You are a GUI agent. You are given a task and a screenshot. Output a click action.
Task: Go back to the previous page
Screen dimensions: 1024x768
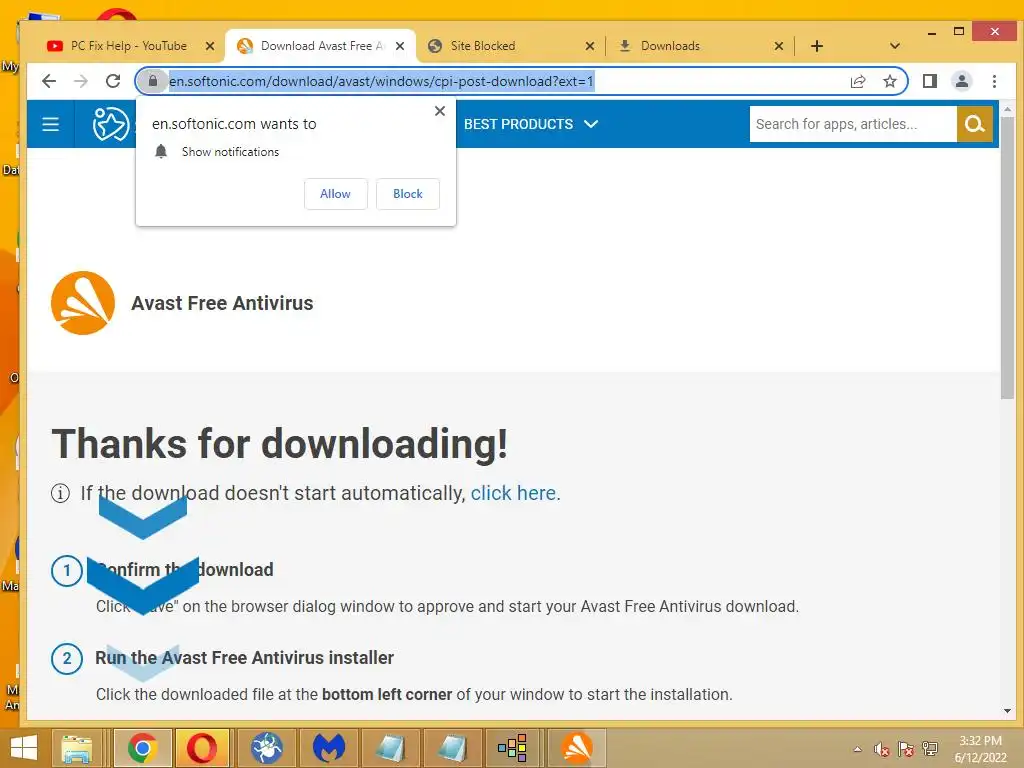49,81
